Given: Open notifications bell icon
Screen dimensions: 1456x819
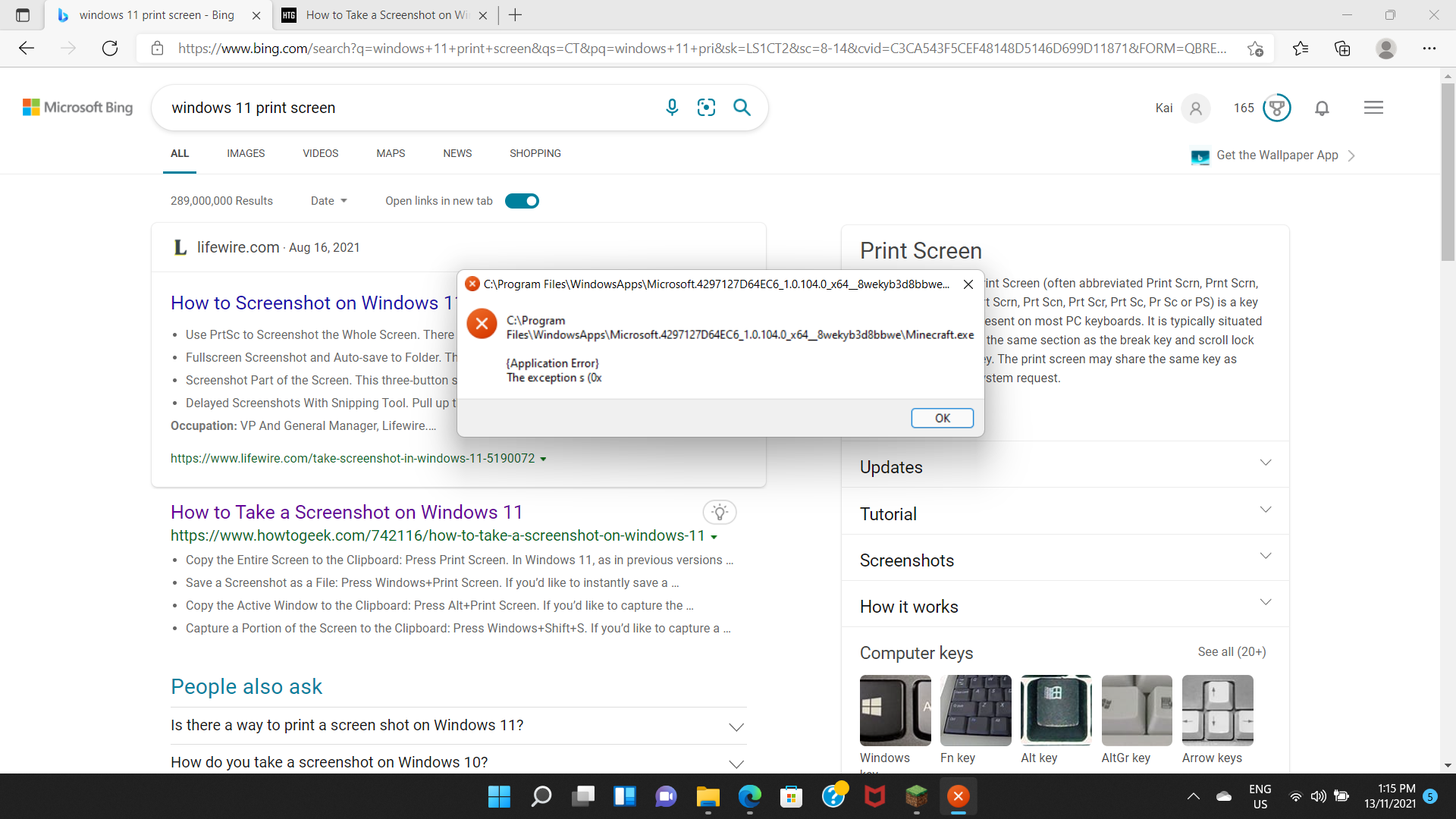Looking at the screenshot, I should coord(1322,108).
